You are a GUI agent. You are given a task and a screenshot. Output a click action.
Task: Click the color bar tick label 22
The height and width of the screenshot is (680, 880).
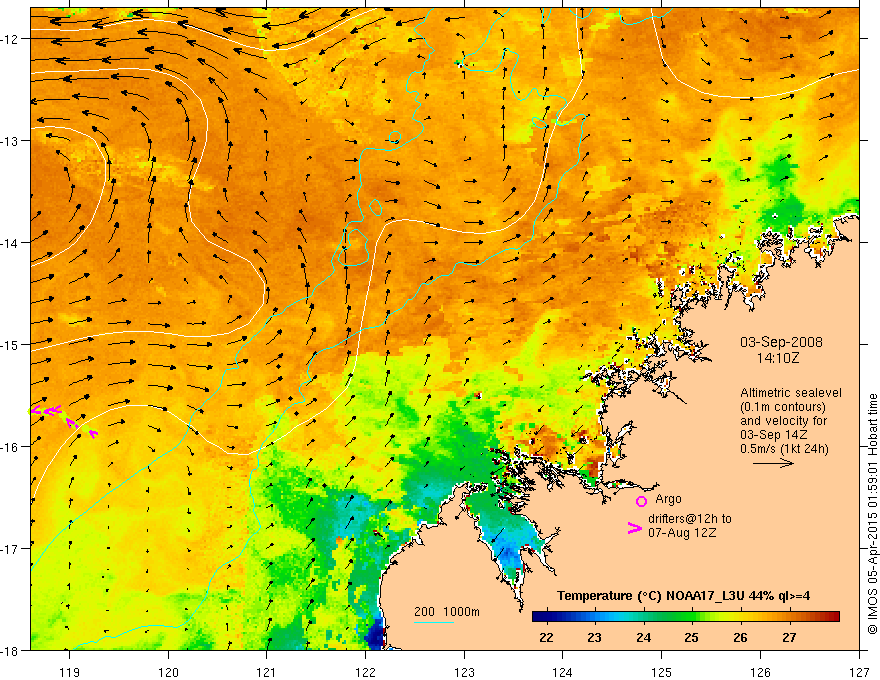[x=546, y=637]
